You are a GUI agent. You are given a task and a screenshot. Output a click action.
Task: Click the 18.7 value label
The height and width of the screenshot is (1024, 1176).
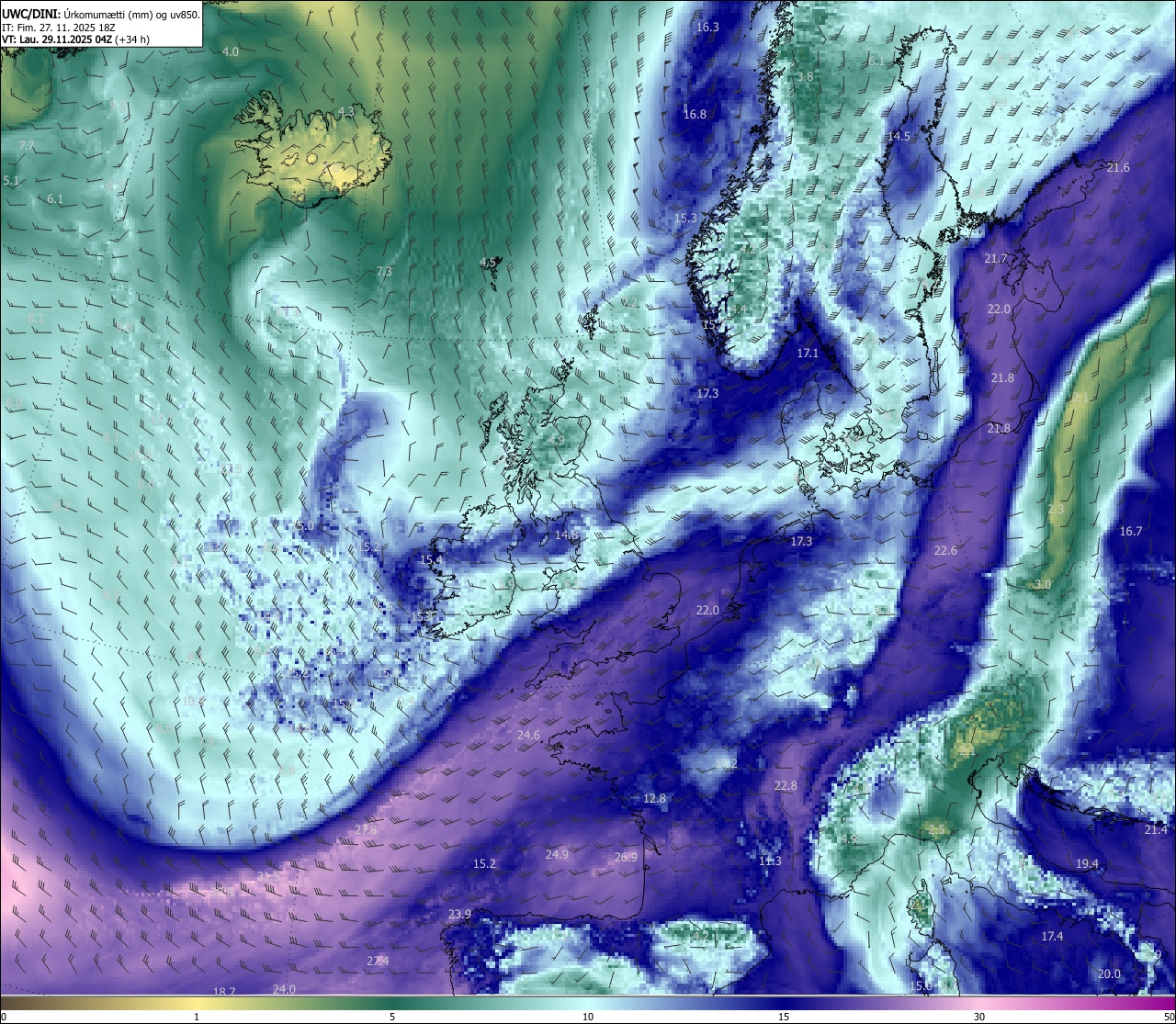pos(224,992)
